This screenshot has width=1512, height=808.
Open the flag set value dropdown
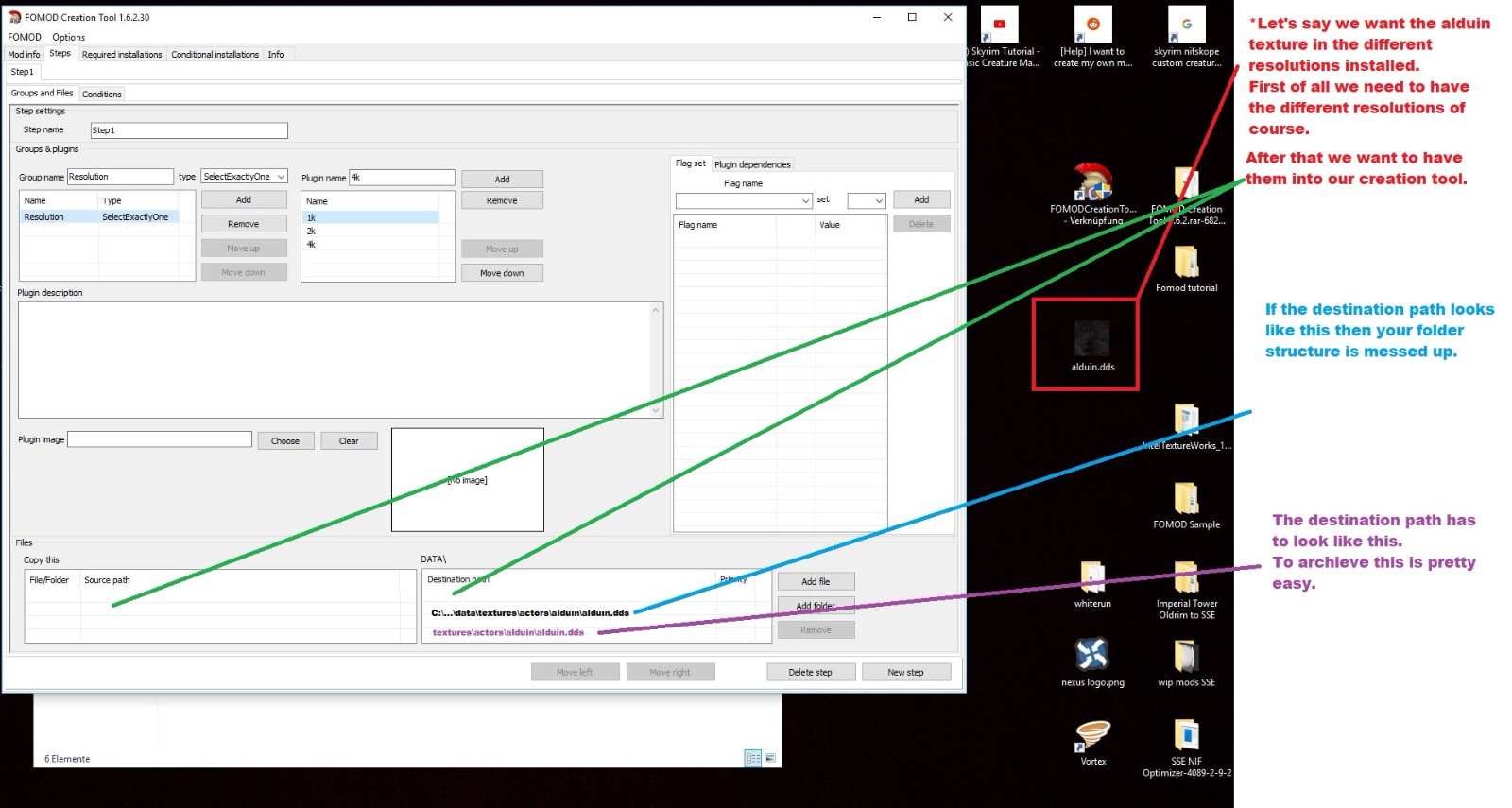(866, 200)
